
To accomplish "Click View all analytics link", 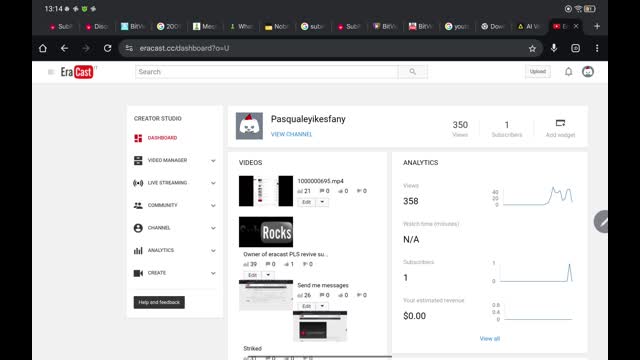I will click(x=490, y=339).
